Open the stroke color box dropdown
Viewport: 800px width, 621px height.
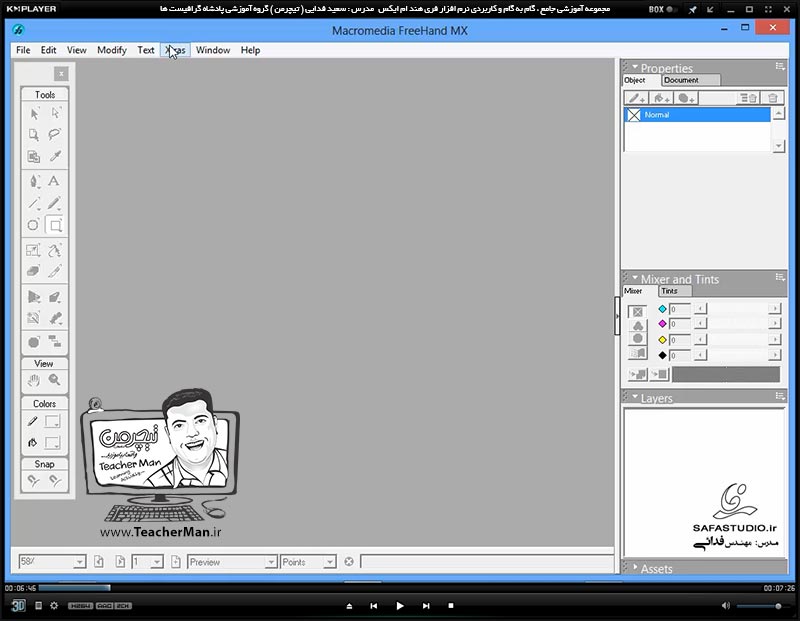pos(53,421)
